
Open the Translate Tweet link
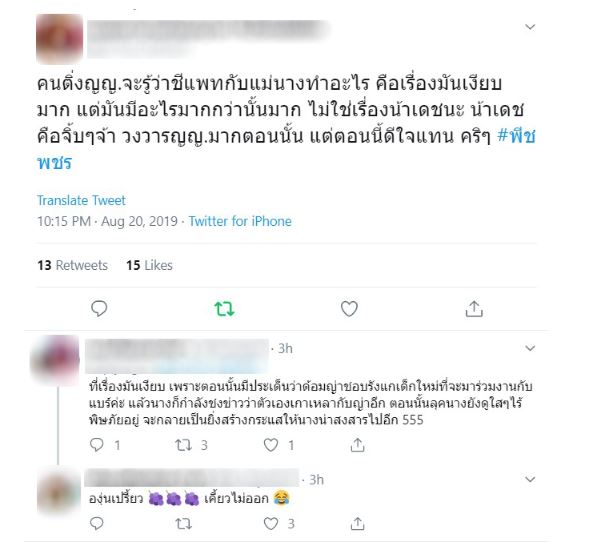click(x=81, y=200)
